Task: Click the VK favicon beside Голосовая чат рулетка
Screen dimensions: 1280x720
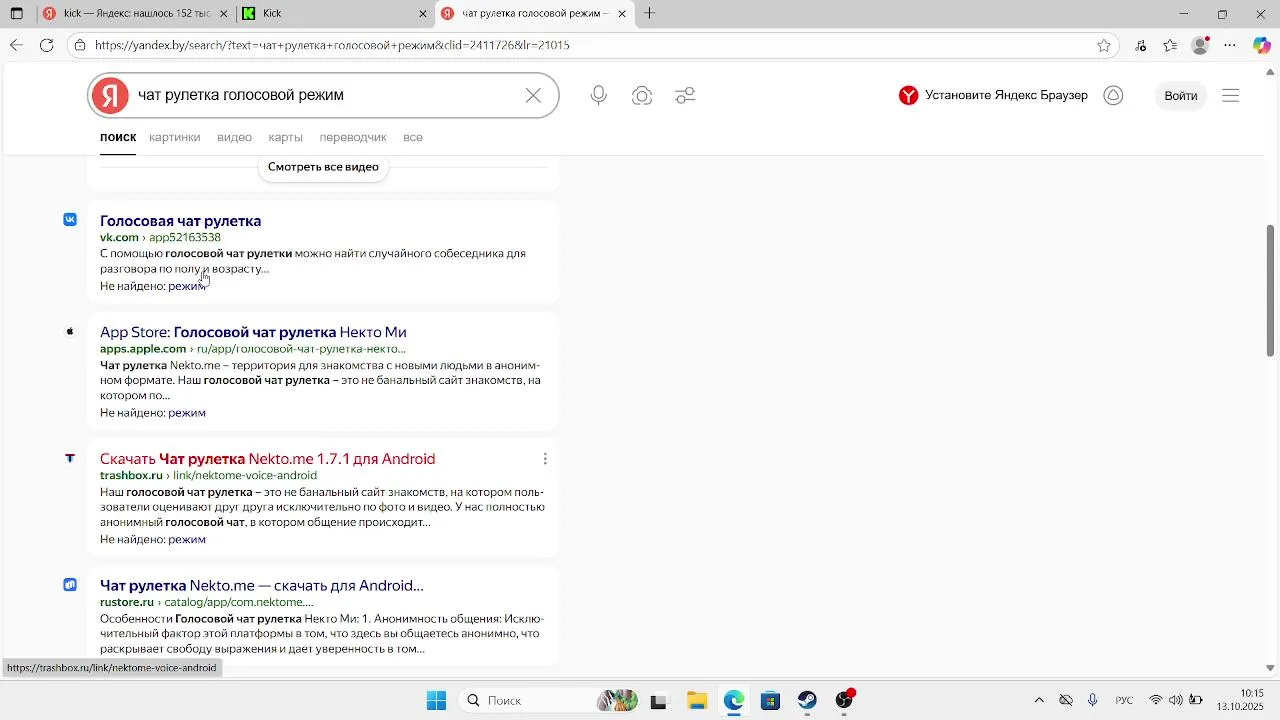Action: point(70,220)
